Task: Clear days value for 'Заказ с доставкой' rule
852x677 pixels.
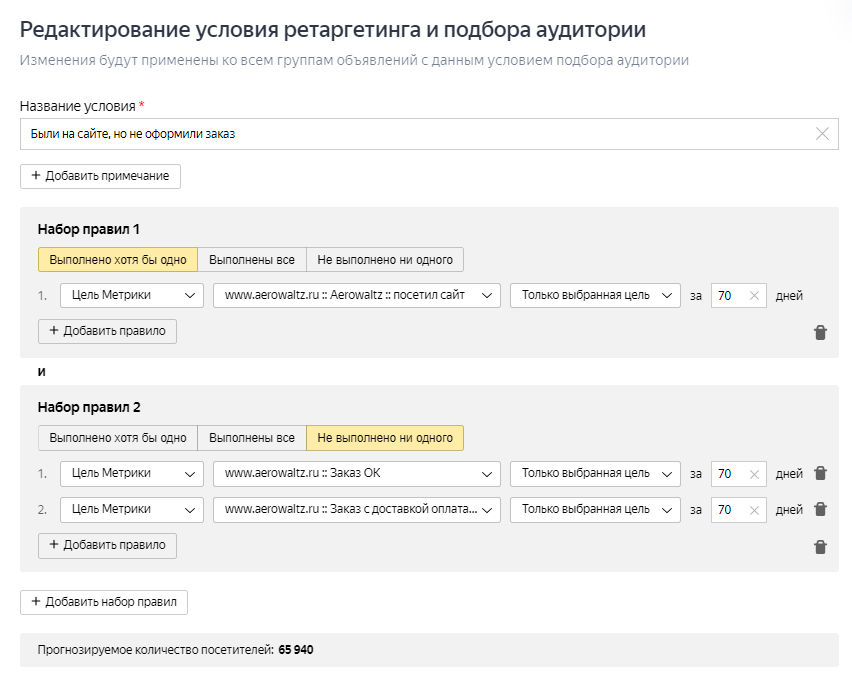Action: pyautogui.click(x=754, y=510)
